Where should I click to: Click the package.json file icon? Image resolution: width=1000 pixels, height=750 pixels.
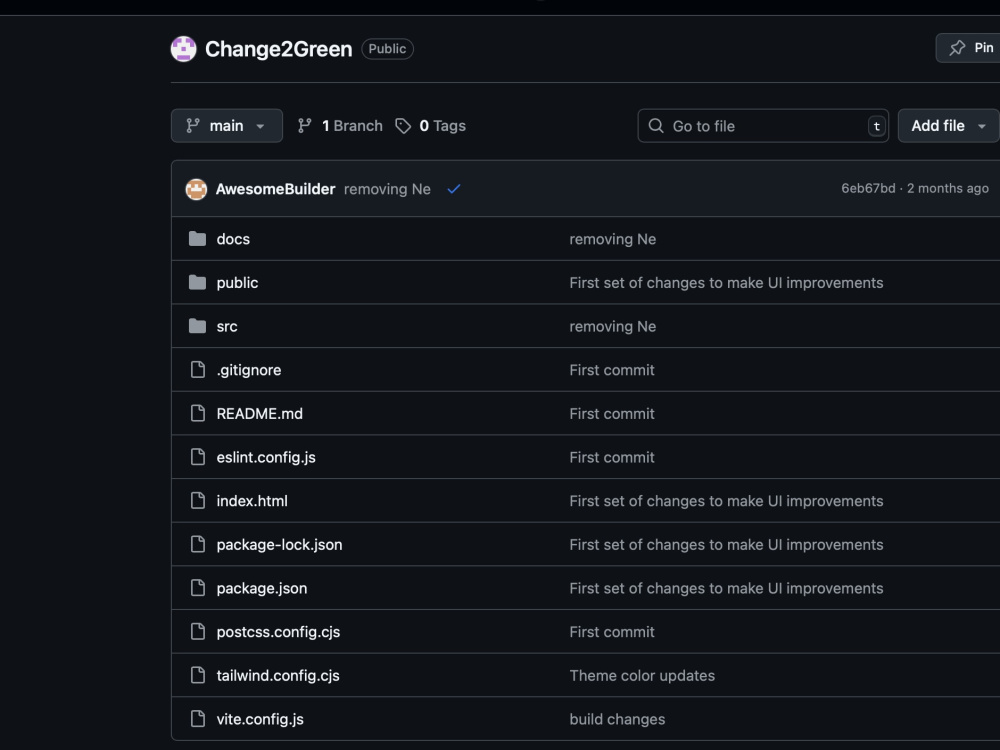[198, 587]
